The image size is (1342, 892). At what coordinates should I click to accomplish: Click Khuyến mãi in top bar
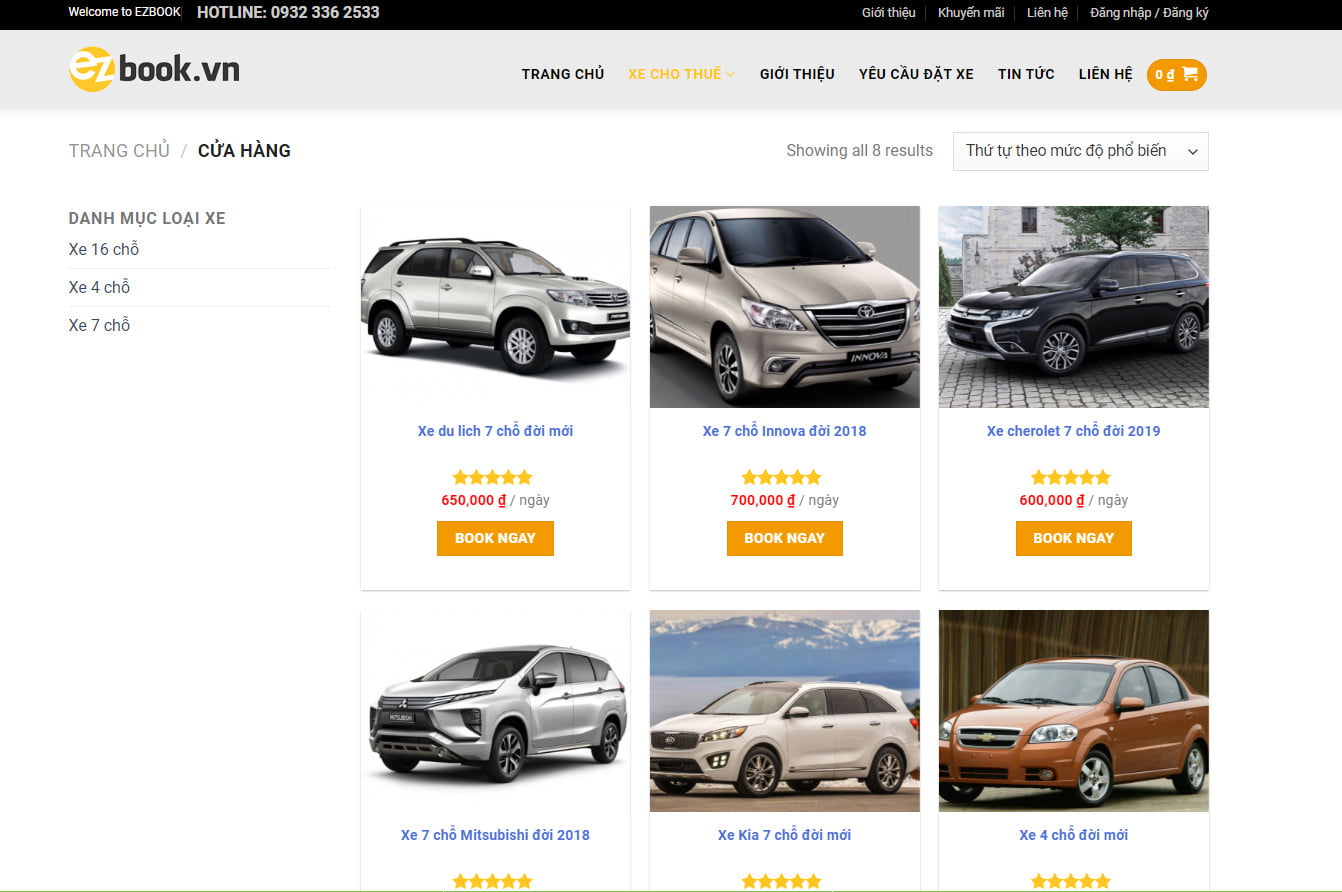[970, 13]
